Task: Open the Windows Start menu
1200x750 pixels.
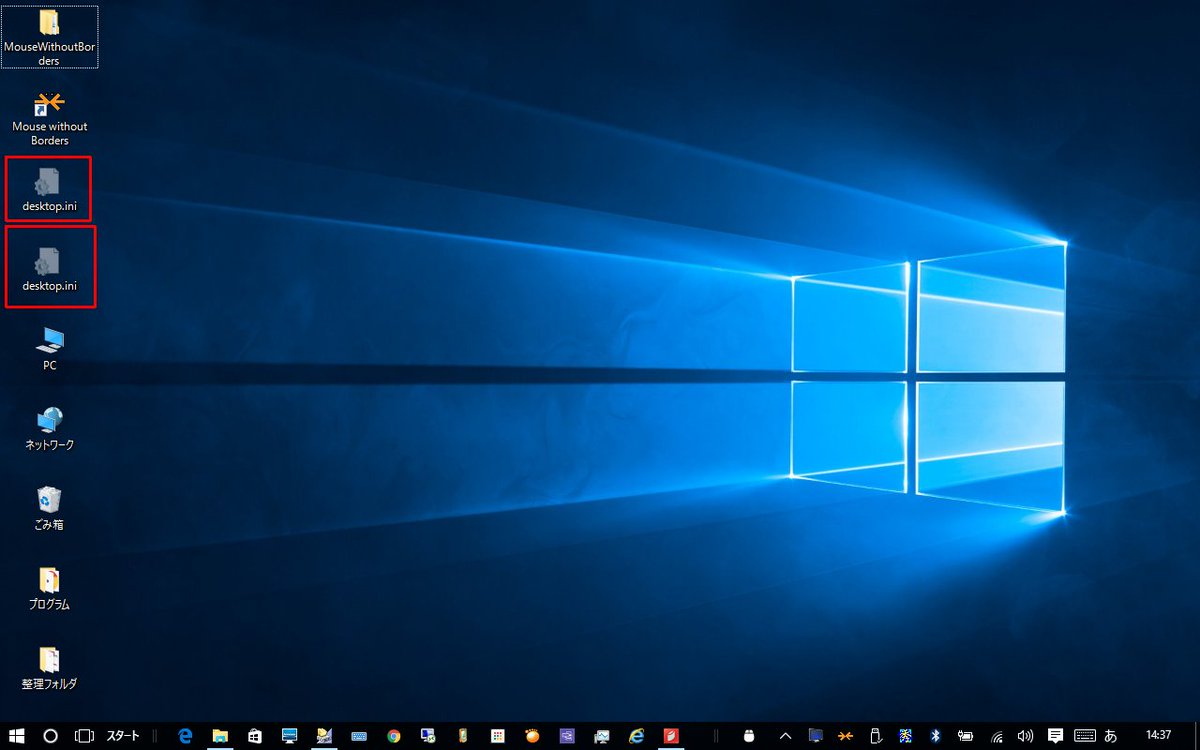Action: coord(17,735)
